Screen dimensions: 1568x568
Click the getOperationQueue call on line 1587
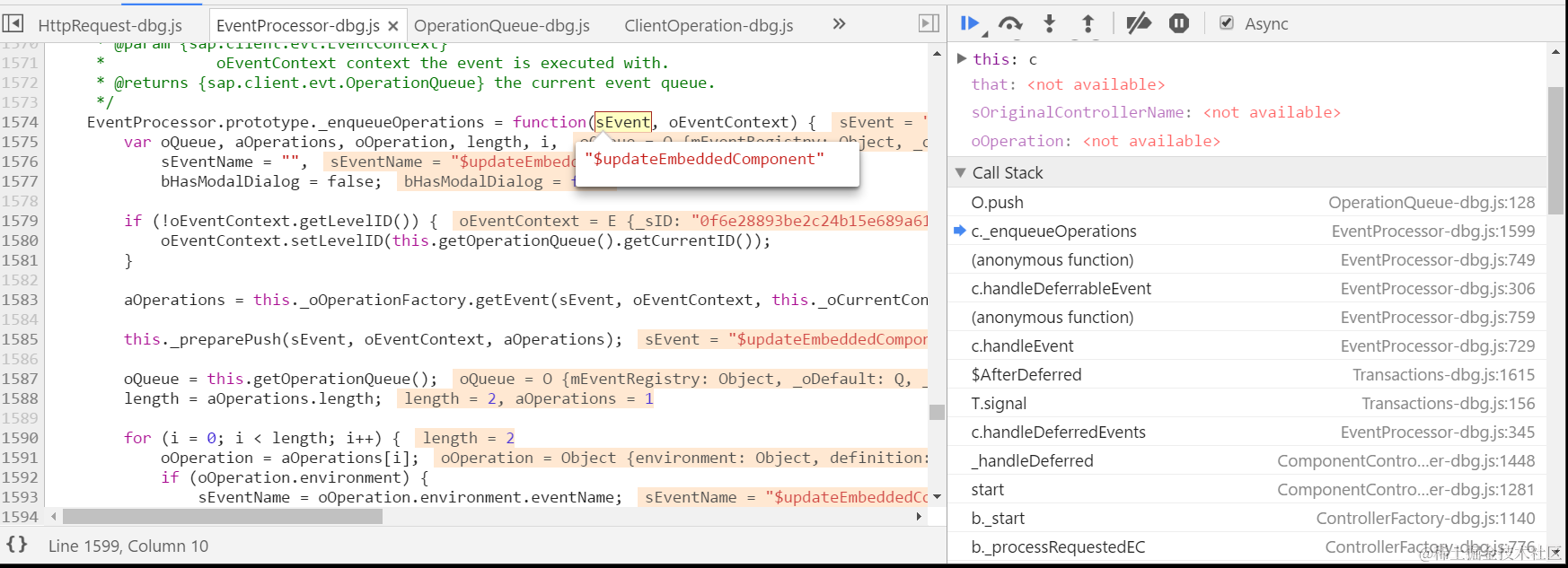(336, 379)
